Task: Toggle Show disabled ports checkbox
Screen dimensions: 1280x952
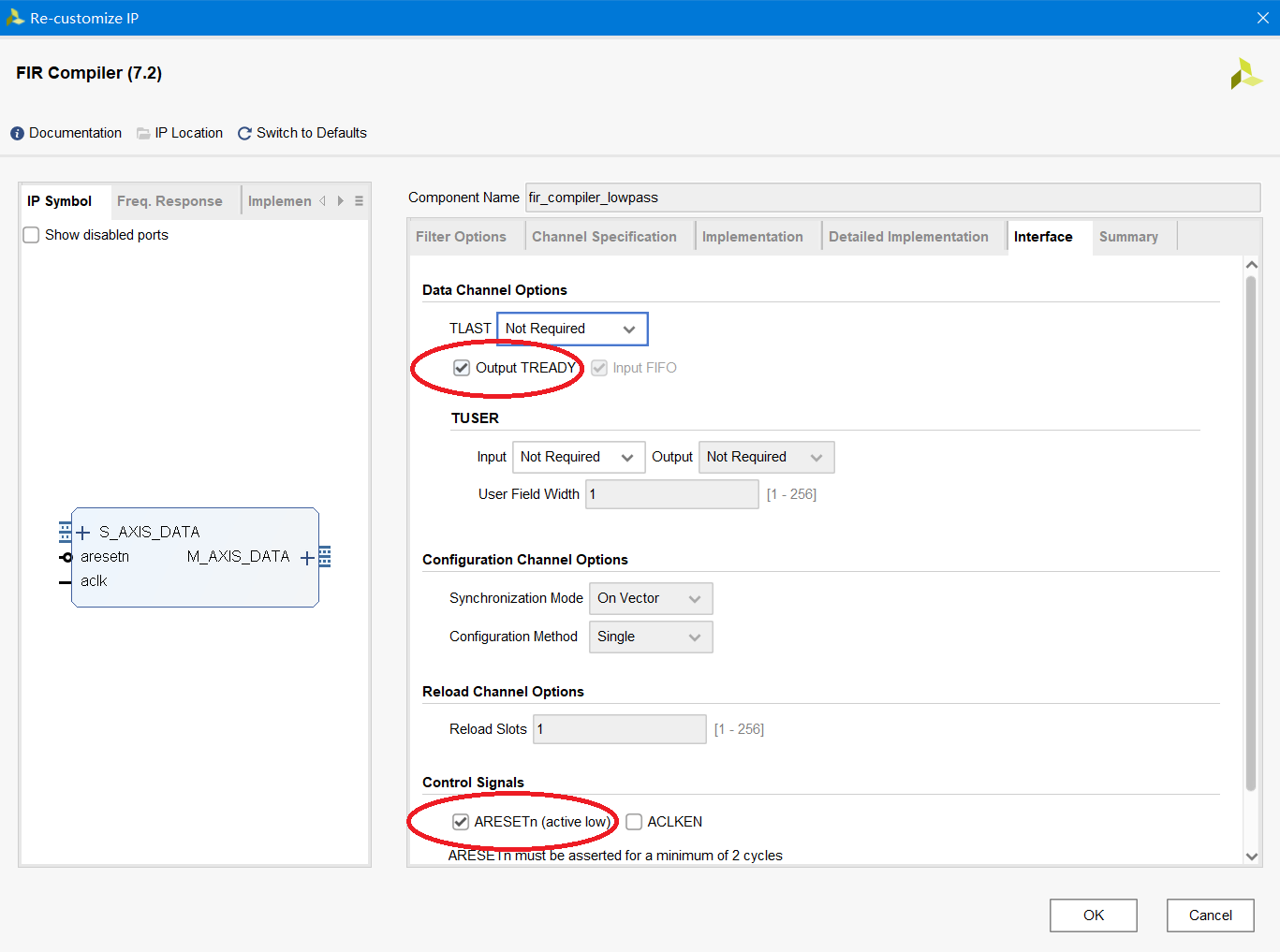Action: tap(31, 235)
